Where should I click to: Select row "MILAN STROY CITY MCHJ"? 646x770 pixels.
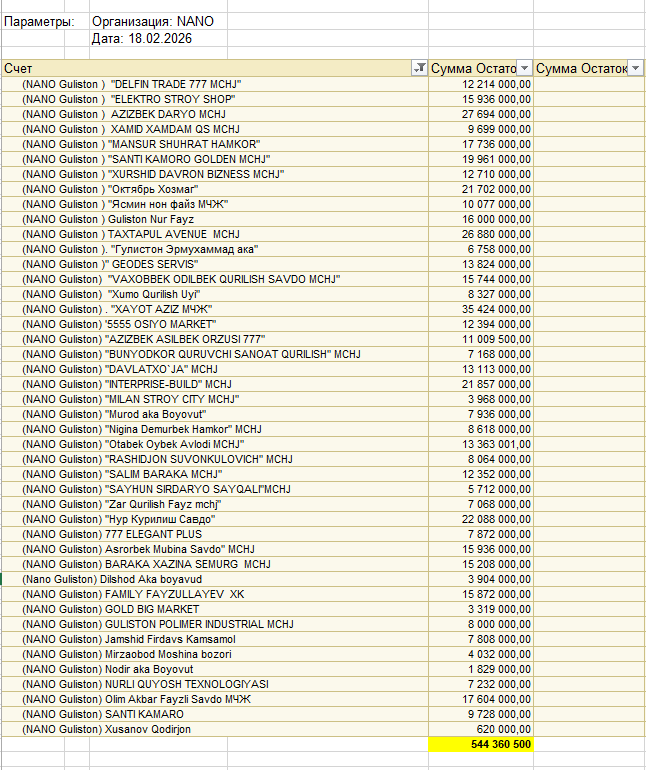tap(215, 399)
